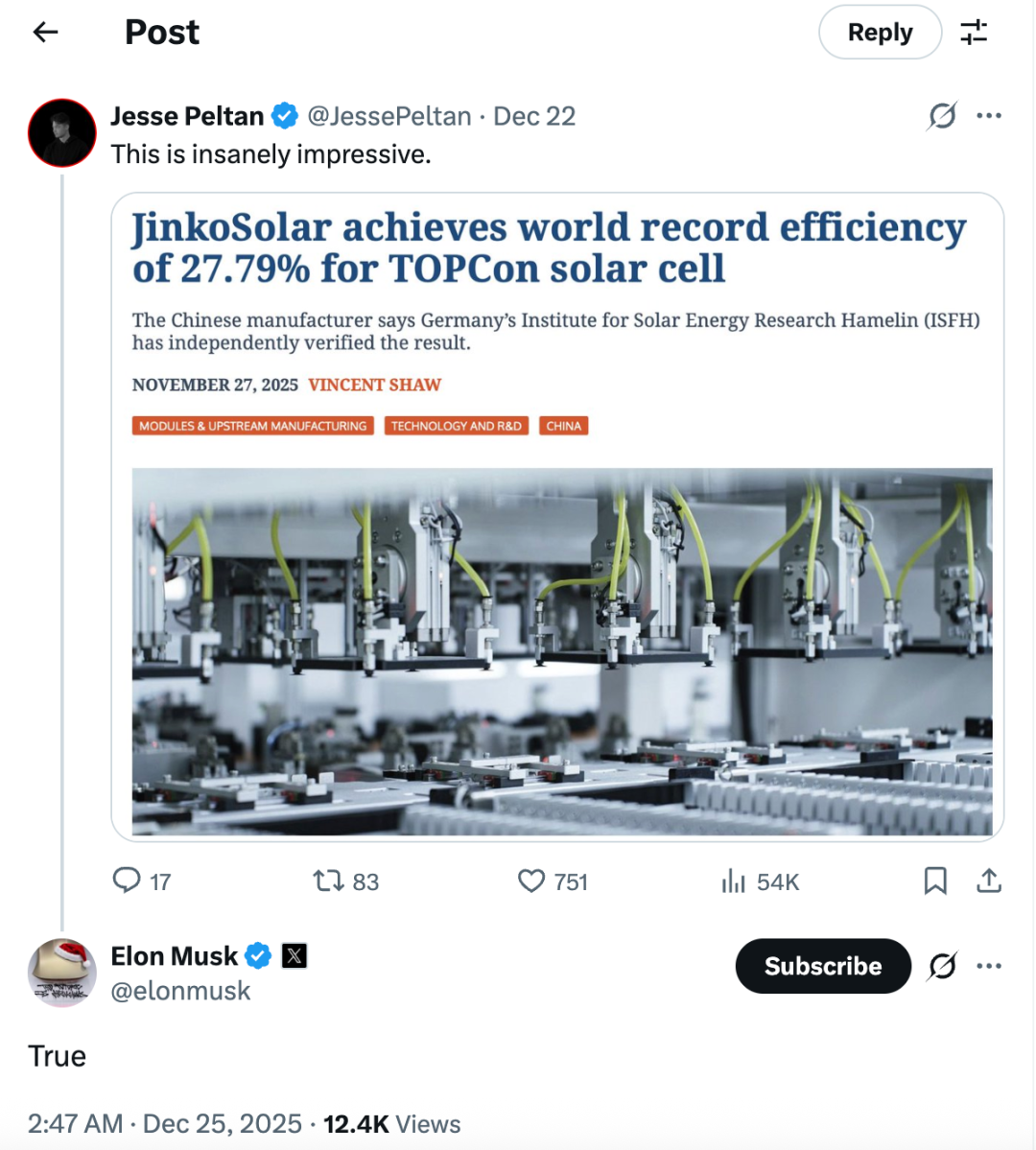Image resolution: width=1036 pixels, height=1150 pixels.
Task: Open more options on Elon Musk's post
Action: pos(989,966)
